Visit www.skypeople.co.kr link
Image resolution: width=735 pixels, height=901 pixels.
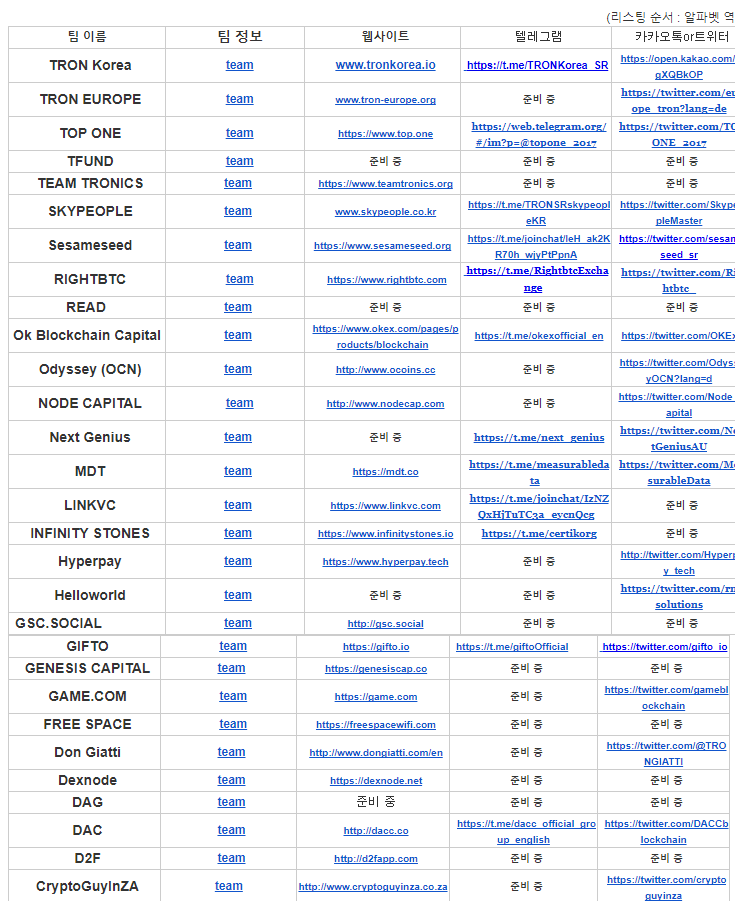386,211
